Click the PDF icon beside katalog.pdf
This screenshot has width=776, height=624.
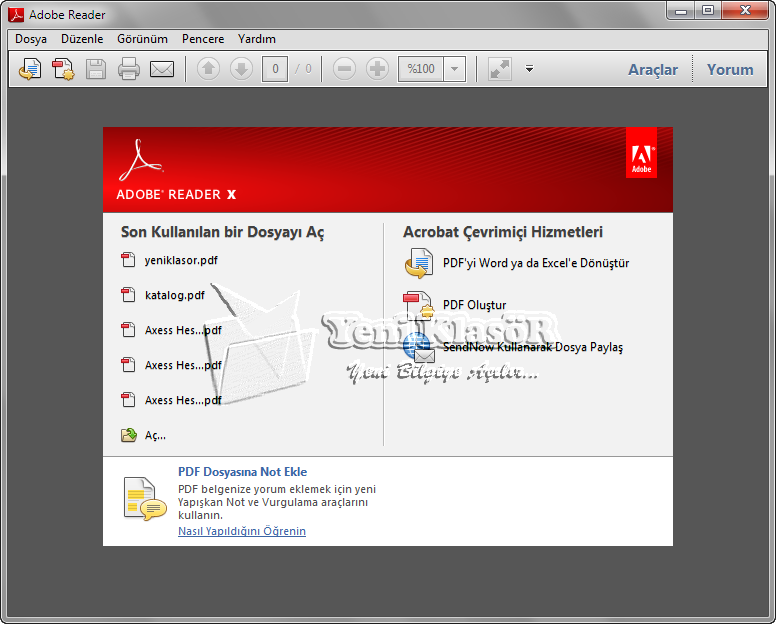point(128,295)
